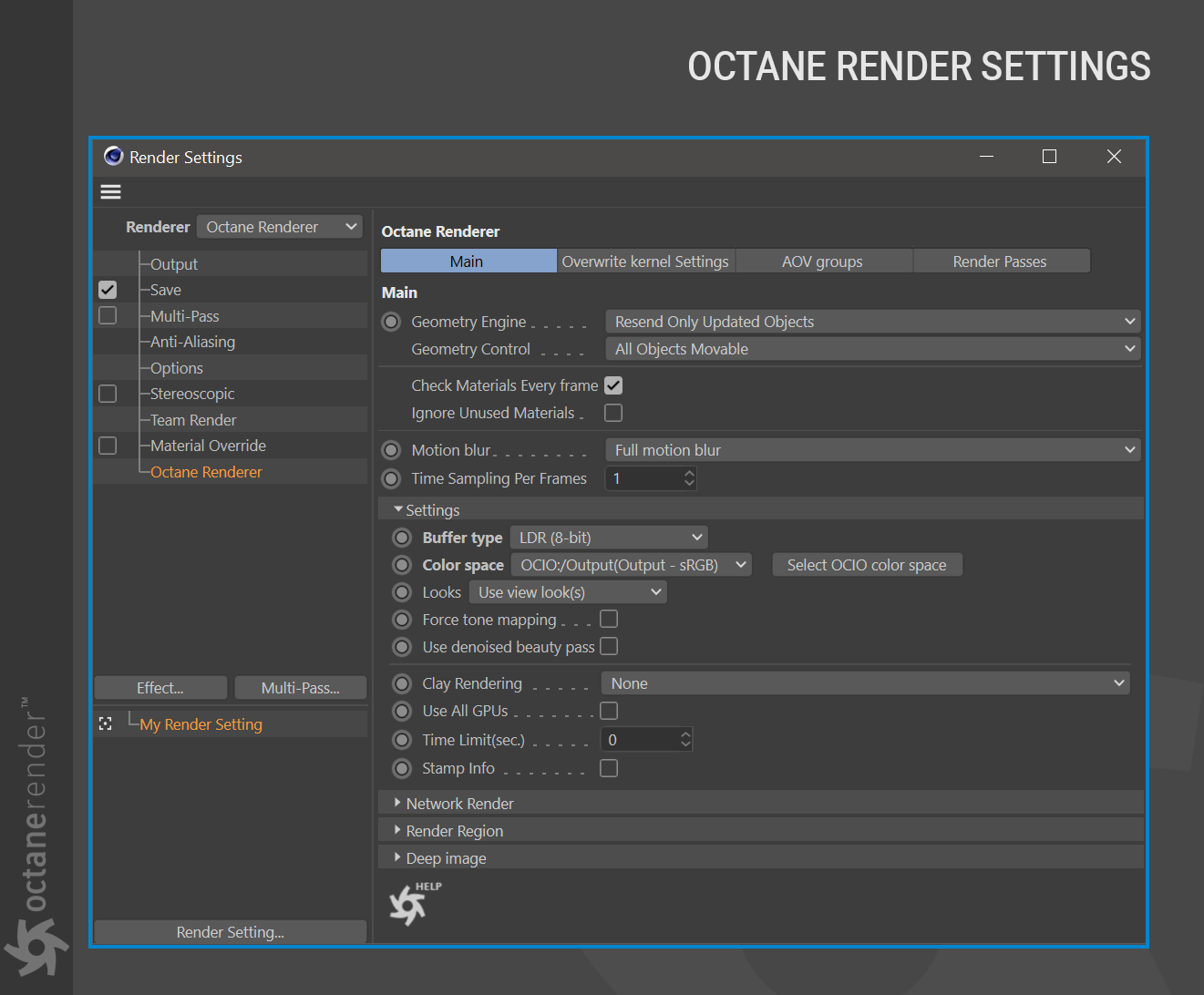The width and height of the screenshot is (1204, 995).
Task: Click the Time Limit stepper arrows
Action: 685,740
